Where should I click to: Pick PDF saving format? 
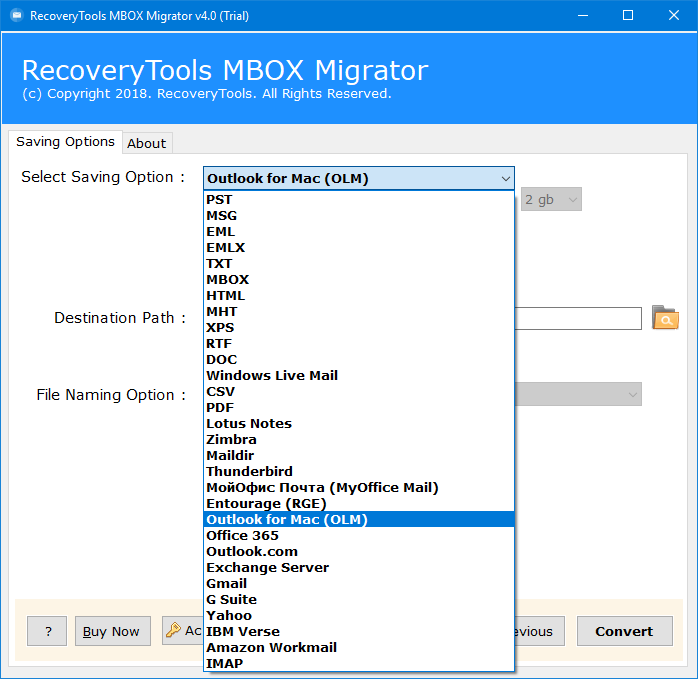(x=359, y=408)
